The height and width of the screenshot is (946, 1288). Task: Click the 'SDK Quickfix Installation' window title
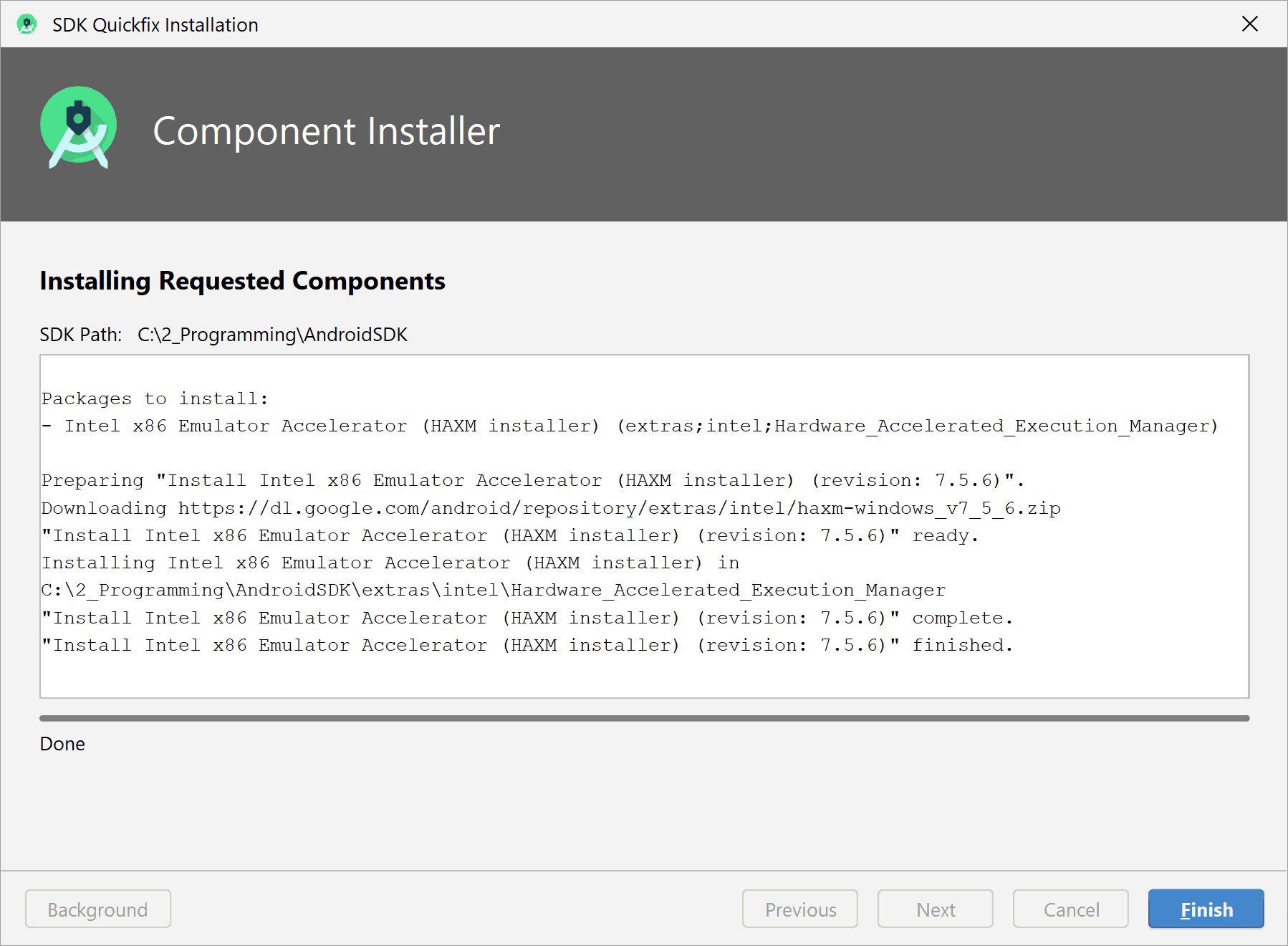coord(155,25)
